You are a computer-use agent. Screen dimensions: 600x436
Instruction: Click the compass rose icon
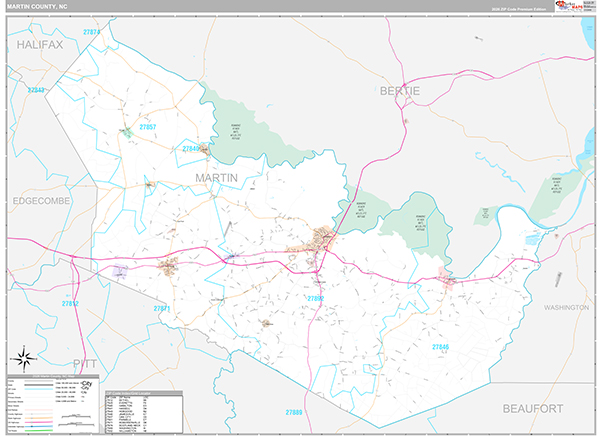tap(24, 355)
